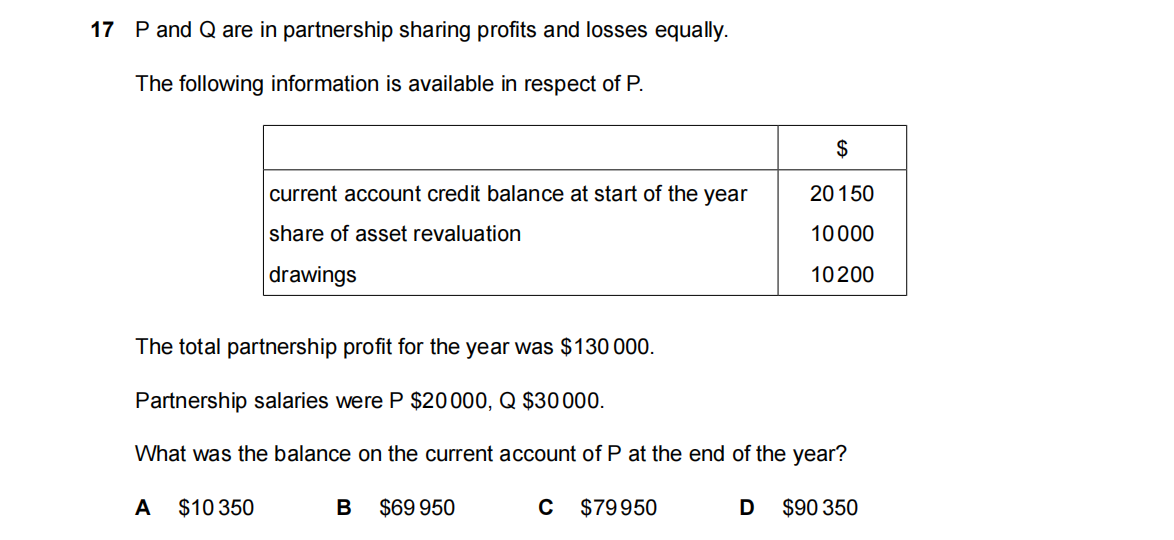Select answer option A $10 350
The height and width of the screenshot is (540, 1174).
(x=195, y=508)
